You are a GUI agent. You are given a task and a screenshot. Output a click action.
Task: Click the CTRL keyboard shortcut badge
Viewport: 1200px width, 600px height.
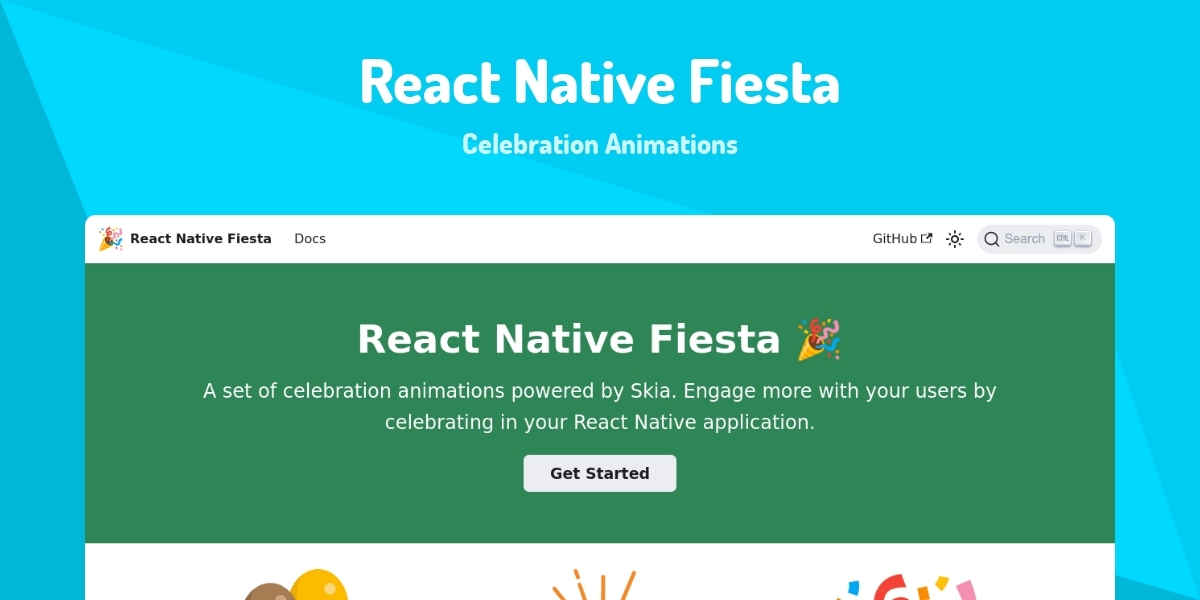coord(1062,239)
